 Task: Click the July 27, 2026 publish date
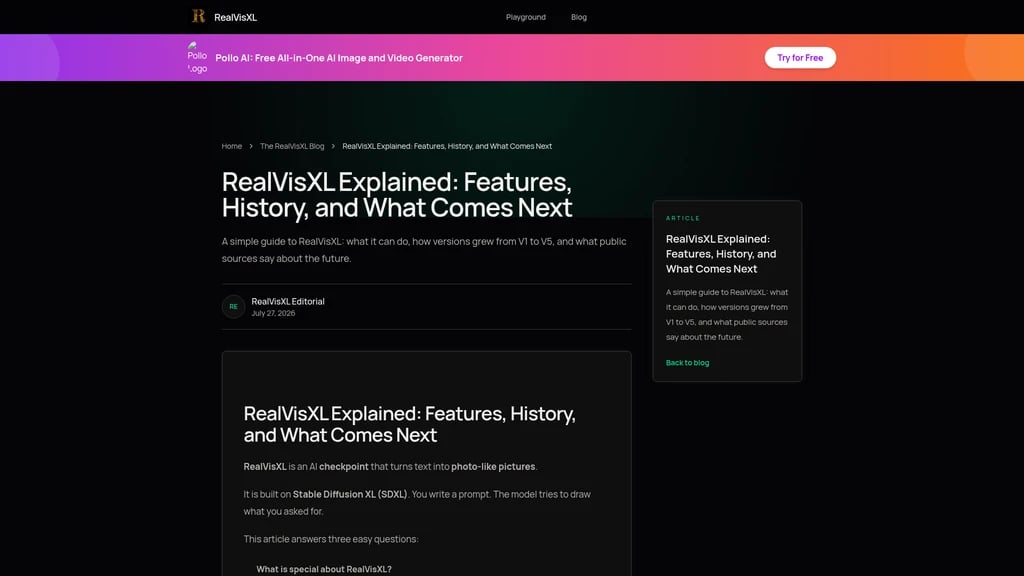(273, 313)
